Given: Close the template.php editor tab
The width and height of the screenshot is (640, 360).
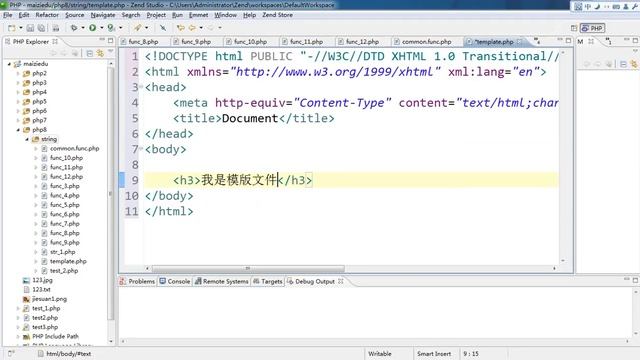Looking at the screenshot, I should click(x=519, y=42).
